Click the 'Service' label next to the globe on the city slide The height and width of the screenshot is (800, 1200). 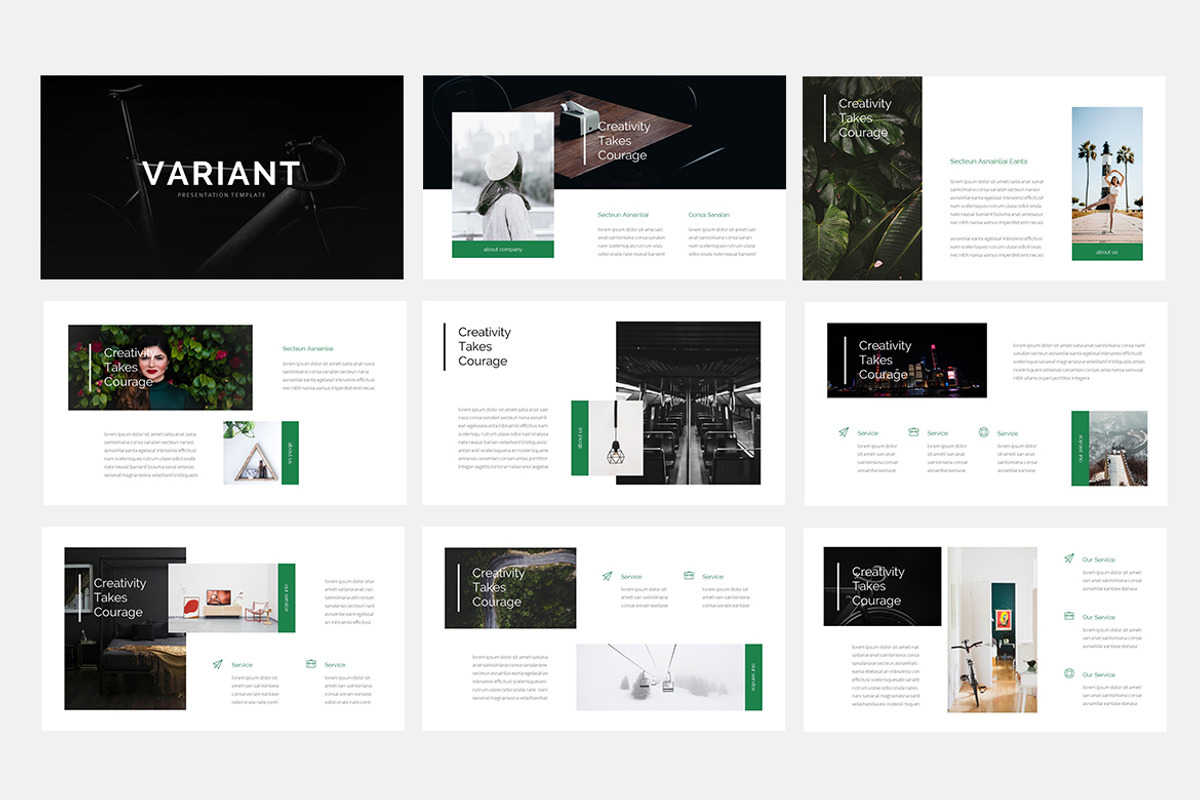coord(1007,433)
